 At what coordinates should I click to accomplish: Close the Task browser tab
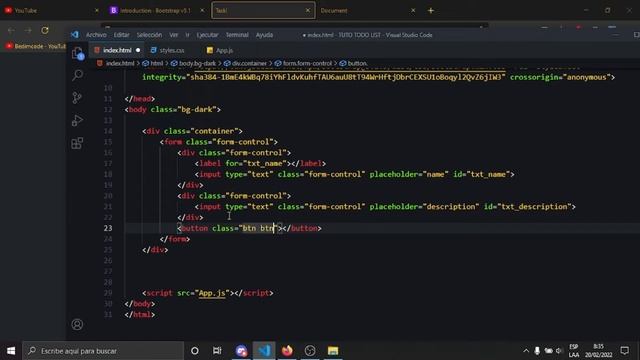click(x=308, y=11)
